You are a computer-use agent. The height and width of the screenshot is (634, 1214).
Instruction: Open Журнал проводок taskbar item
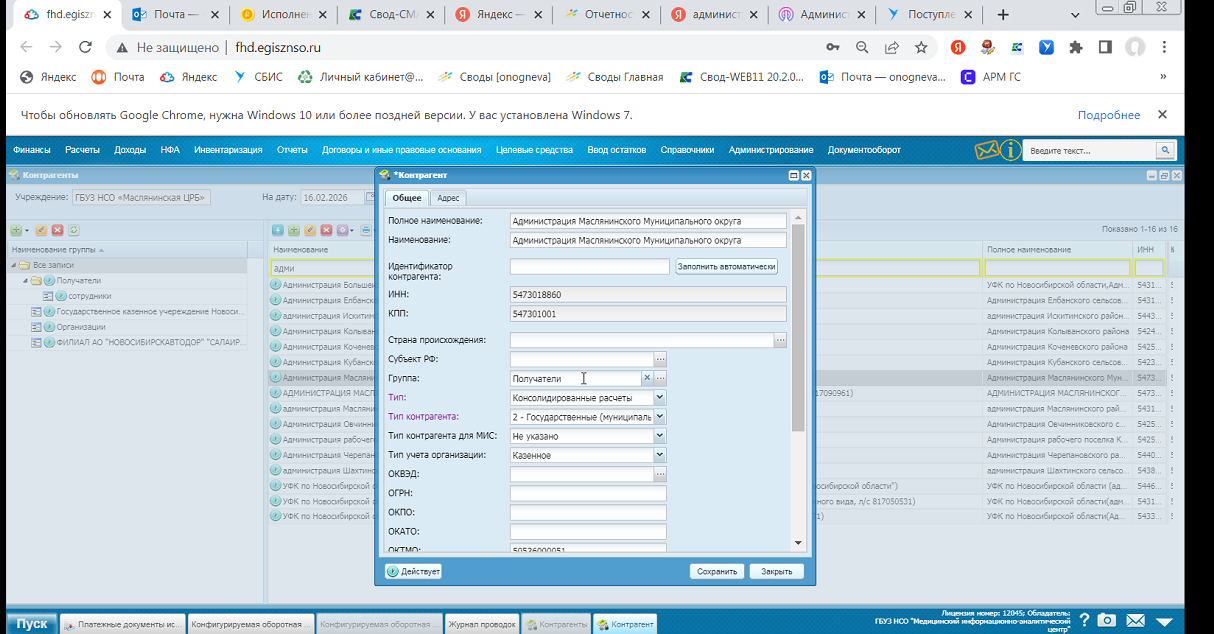(x=482, y=624)
